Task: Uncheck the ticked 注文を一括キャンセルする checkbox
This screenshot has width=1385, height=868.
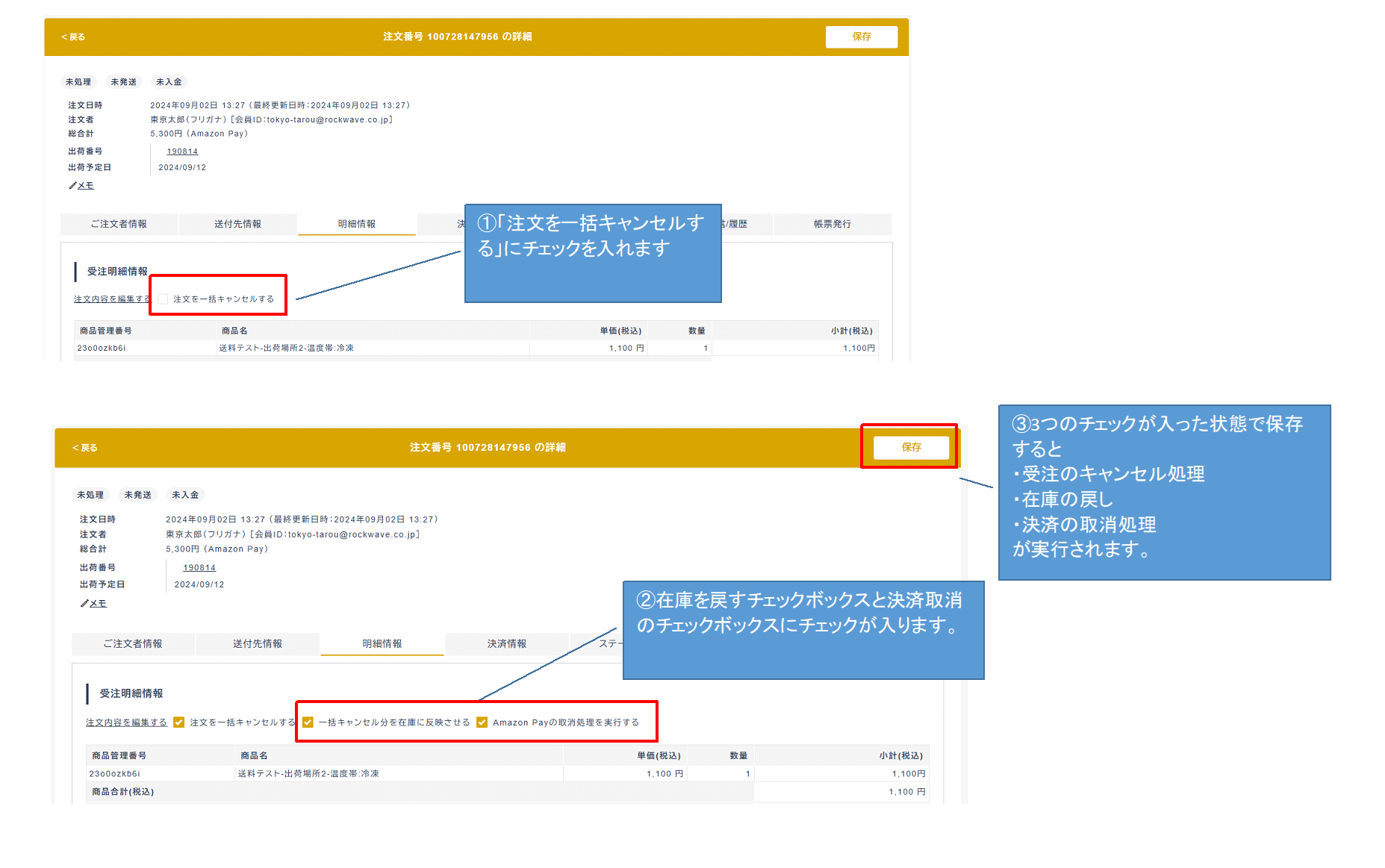Action: [178, 722]
